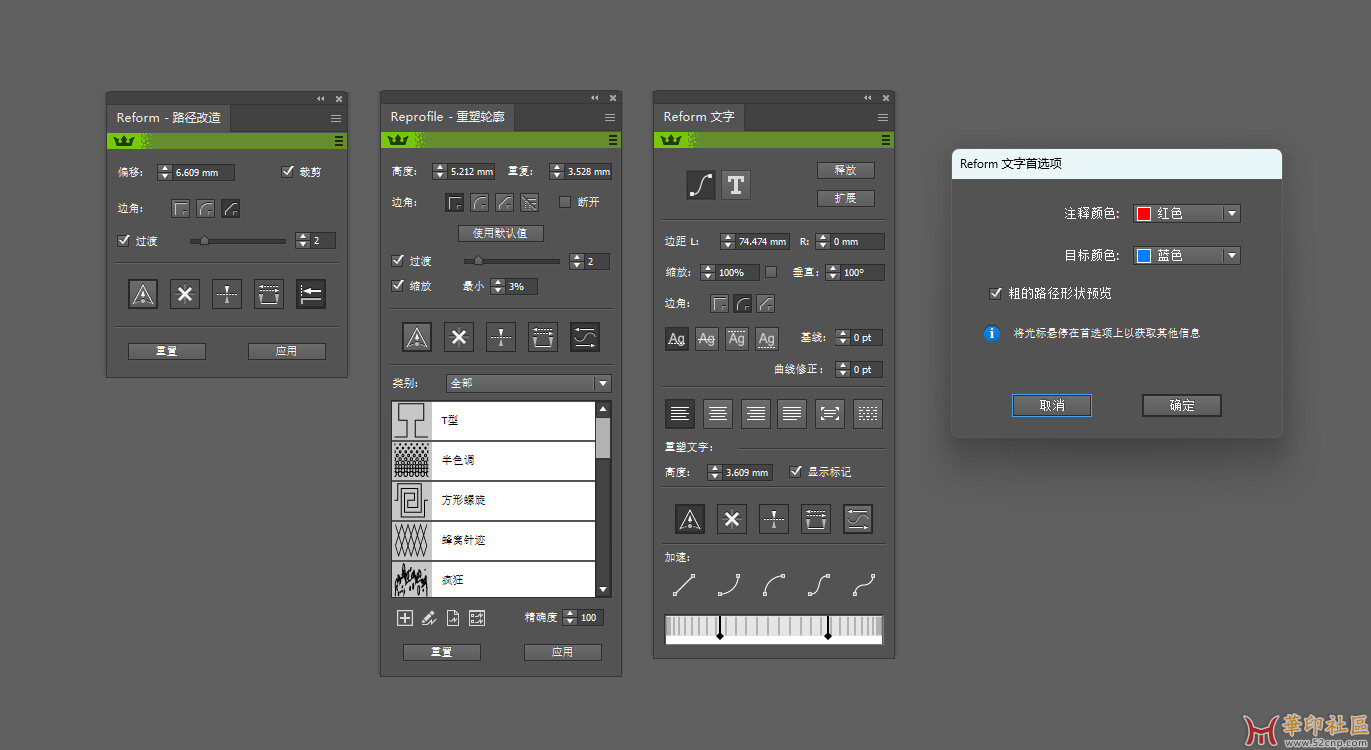Click the S-curve arrows icon in Reprofile panel
The image size is (1371, 750).
(585, 337)
